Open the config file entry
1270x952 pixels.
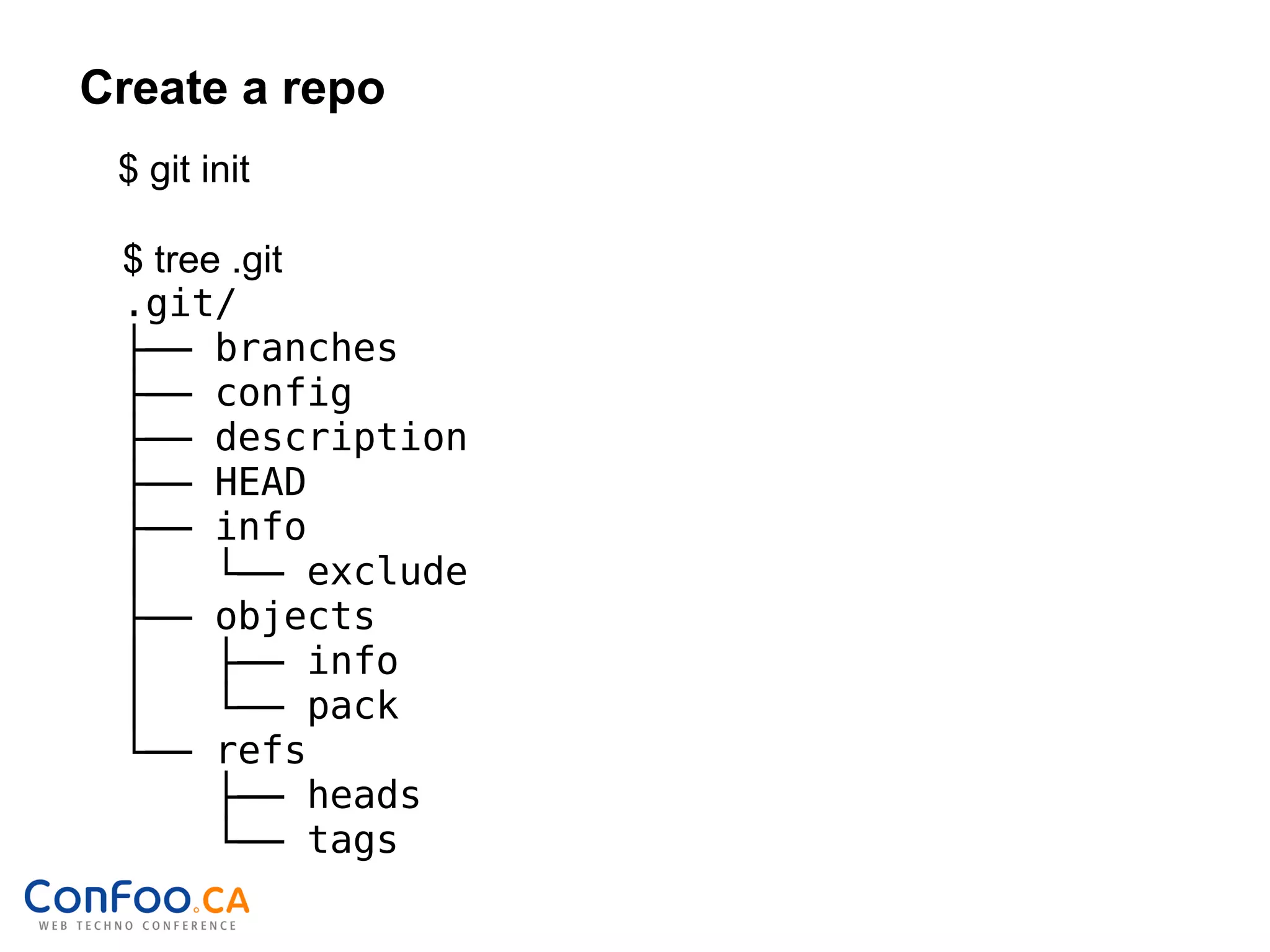283,393
